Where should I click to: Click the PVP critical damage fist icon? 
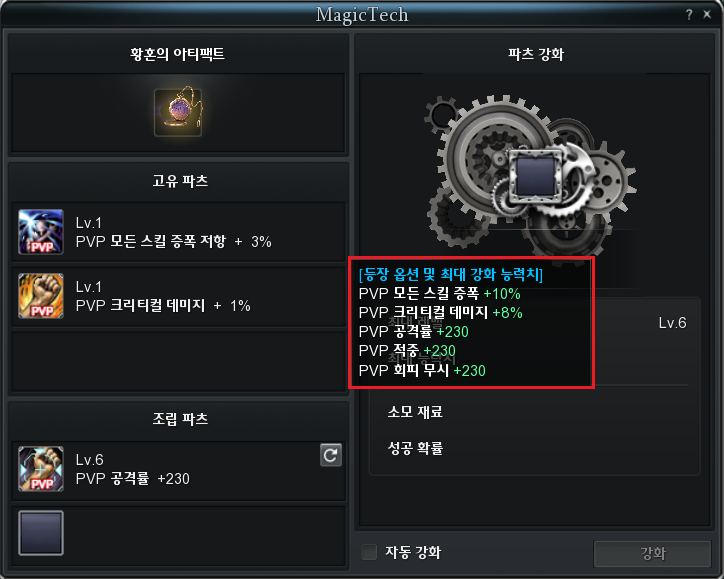[41, 296]
